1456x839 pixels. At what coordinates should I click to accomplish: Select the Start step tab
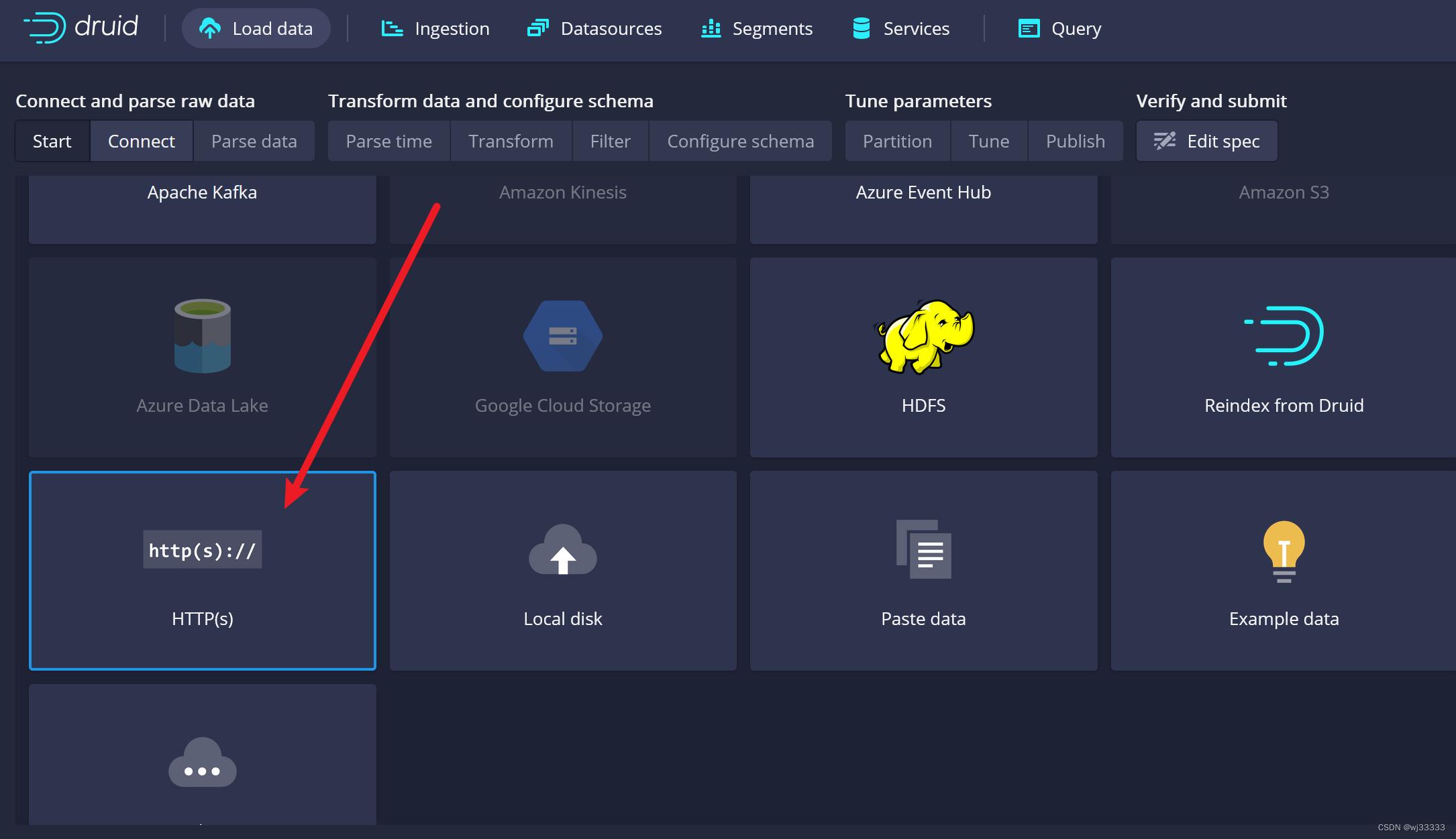[52, 141]
